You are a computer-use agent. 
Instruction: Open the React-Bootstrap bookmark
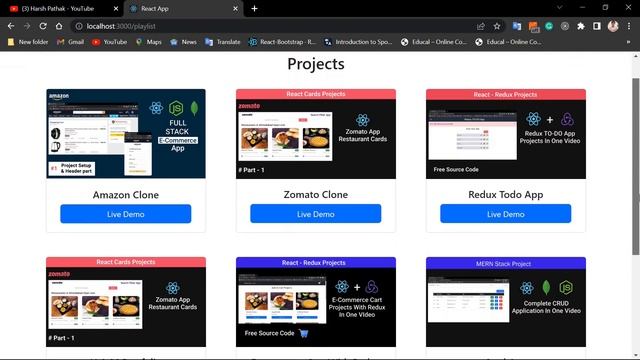pyautogui.click(x=282, y=42)
